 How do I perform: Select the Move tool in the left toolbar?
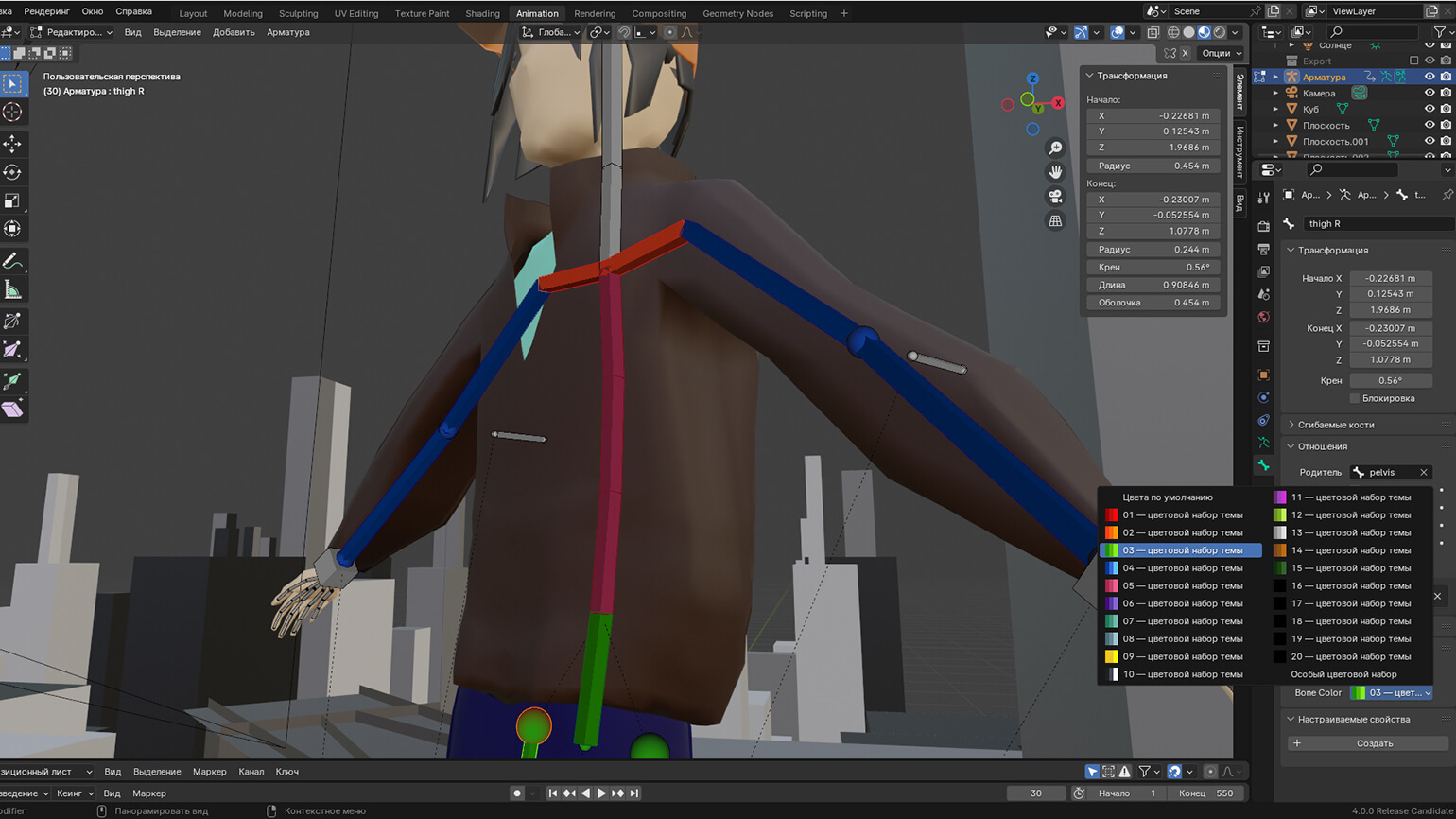(12, 144)
